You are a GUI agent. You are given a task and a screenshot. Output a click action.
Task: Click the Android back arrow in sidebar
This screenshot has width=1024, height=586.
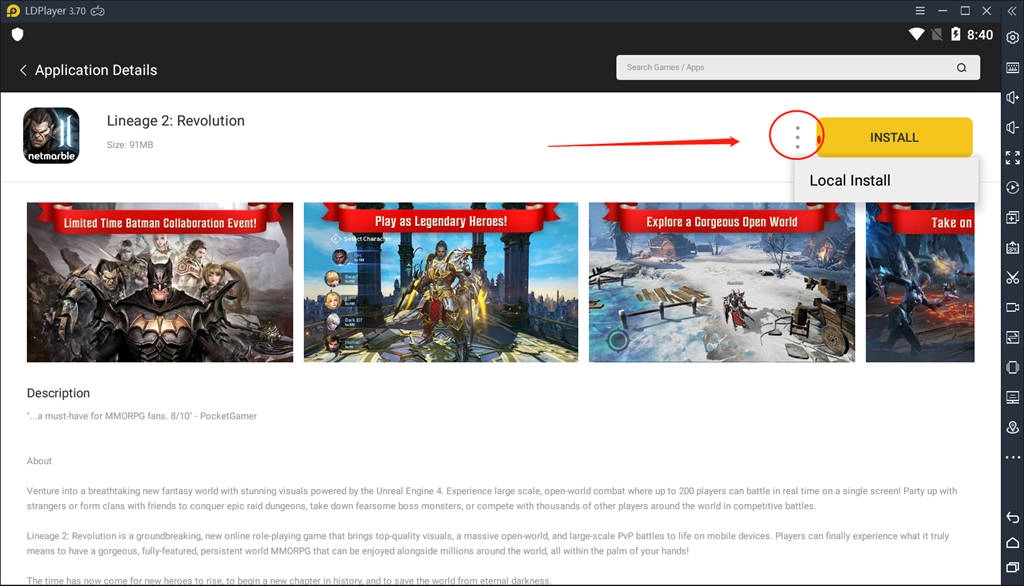(x=1012, y=517)
